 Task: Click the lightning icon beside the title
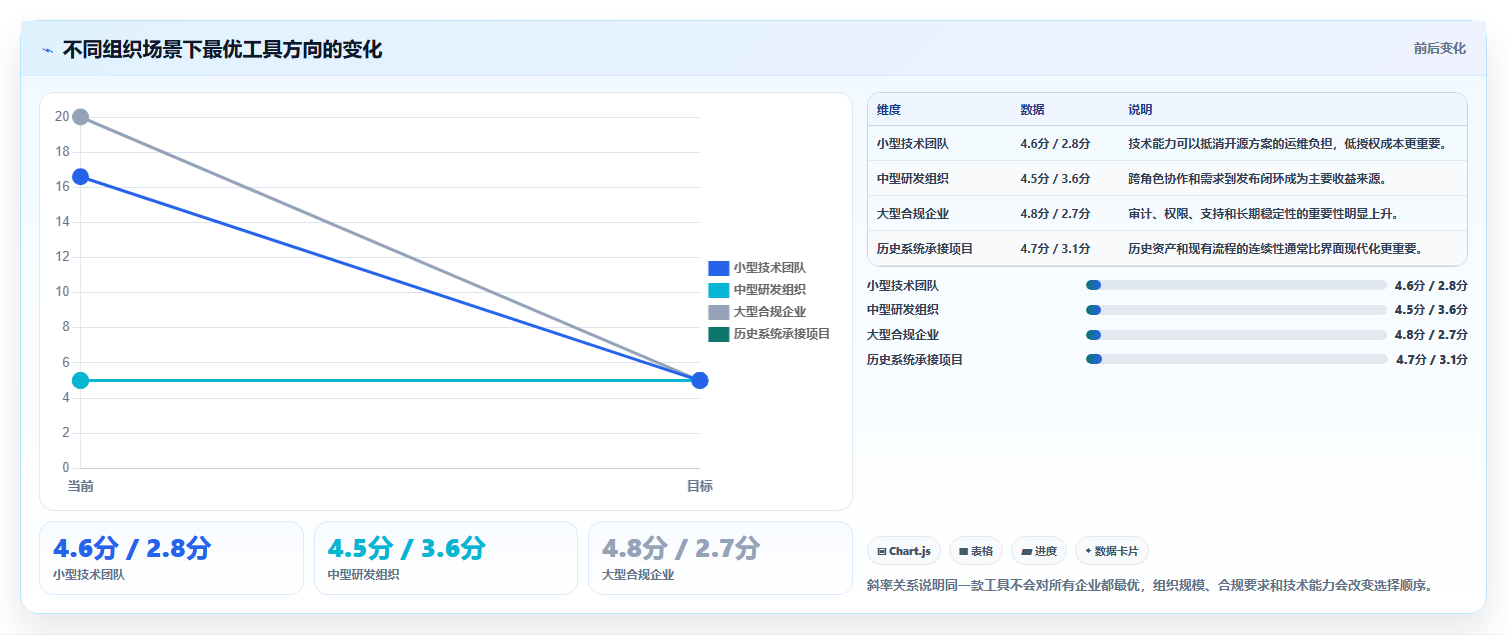point(48,50)
